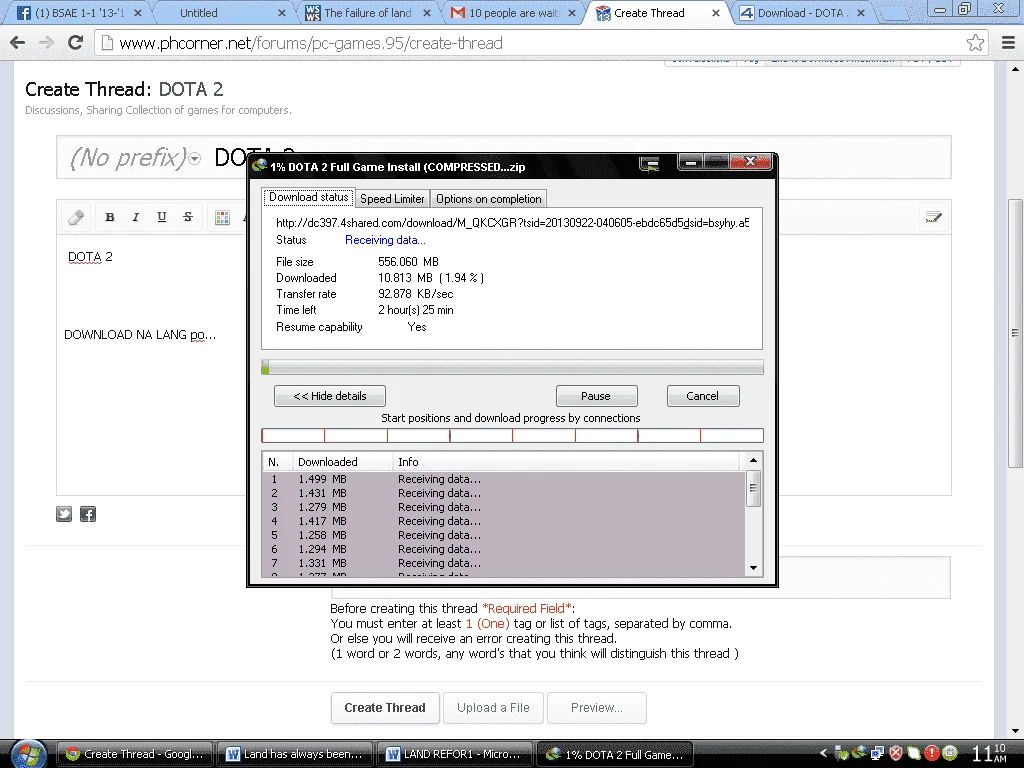1024x768 pixels.
Task: Select the Download status tab
Action: 308,197
